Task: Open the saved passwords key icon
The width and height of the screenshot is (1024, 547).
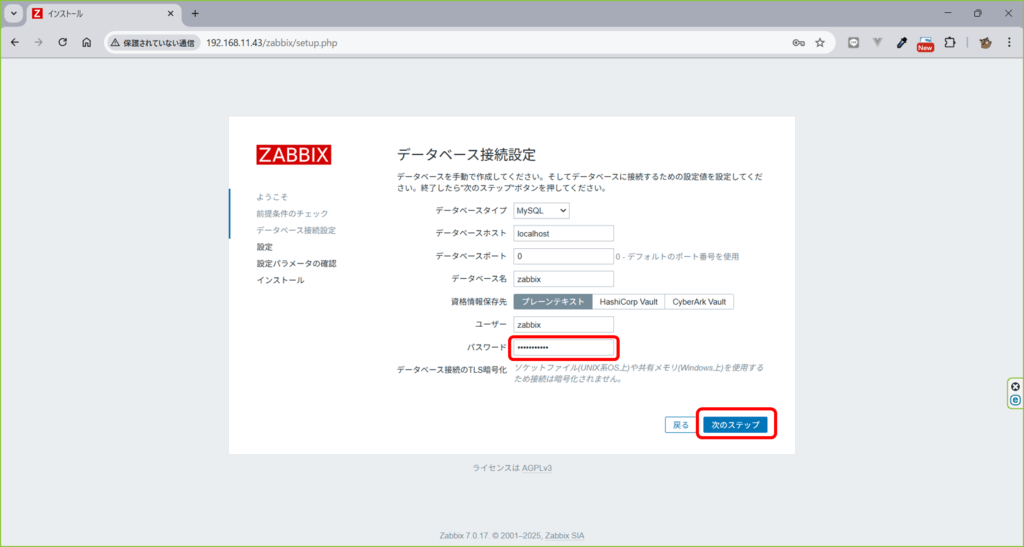Action: pos(798,43)
